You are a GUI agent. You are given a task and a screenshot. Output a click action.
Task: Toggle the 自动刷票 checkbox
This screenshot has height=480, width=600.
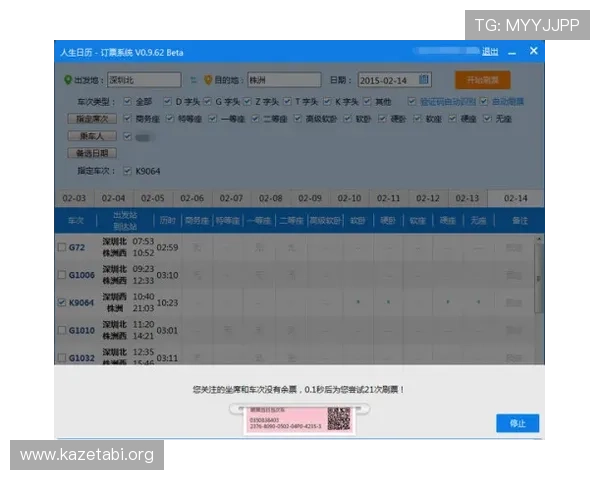pos(484,101)
